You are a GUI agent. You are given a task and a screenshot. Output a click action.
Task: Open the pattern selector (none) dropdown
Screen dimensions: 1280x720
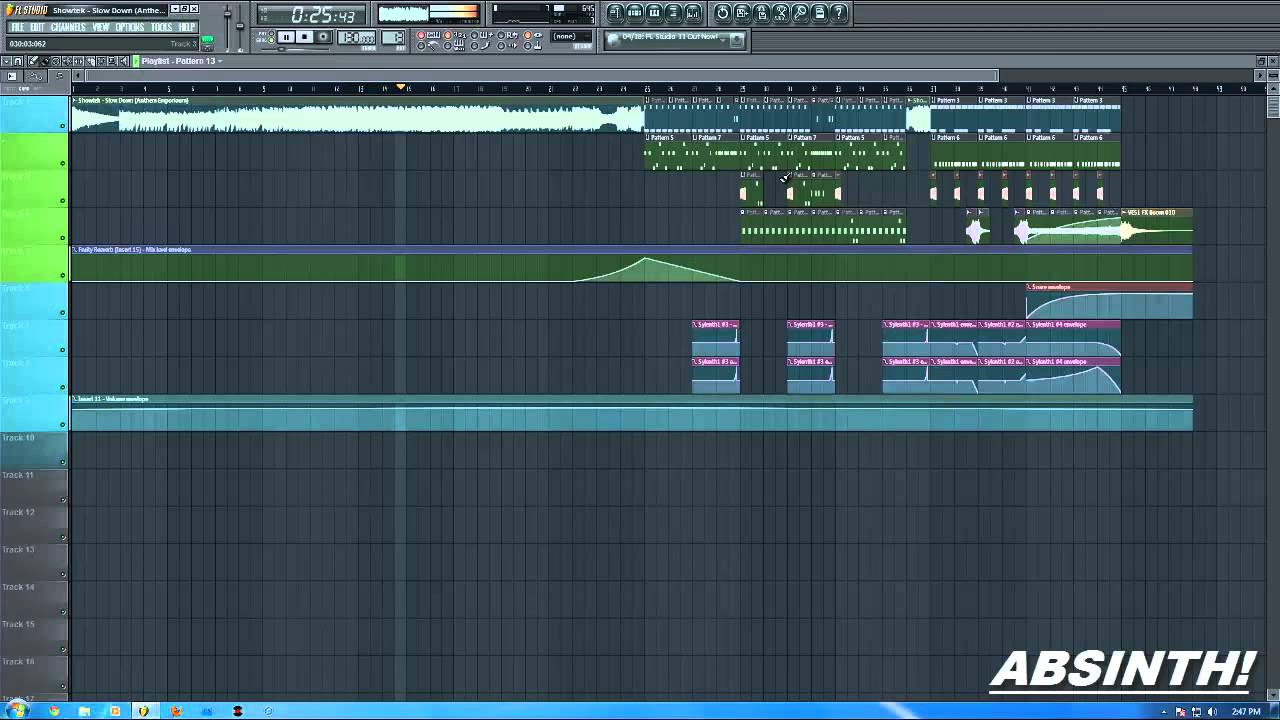572,37
